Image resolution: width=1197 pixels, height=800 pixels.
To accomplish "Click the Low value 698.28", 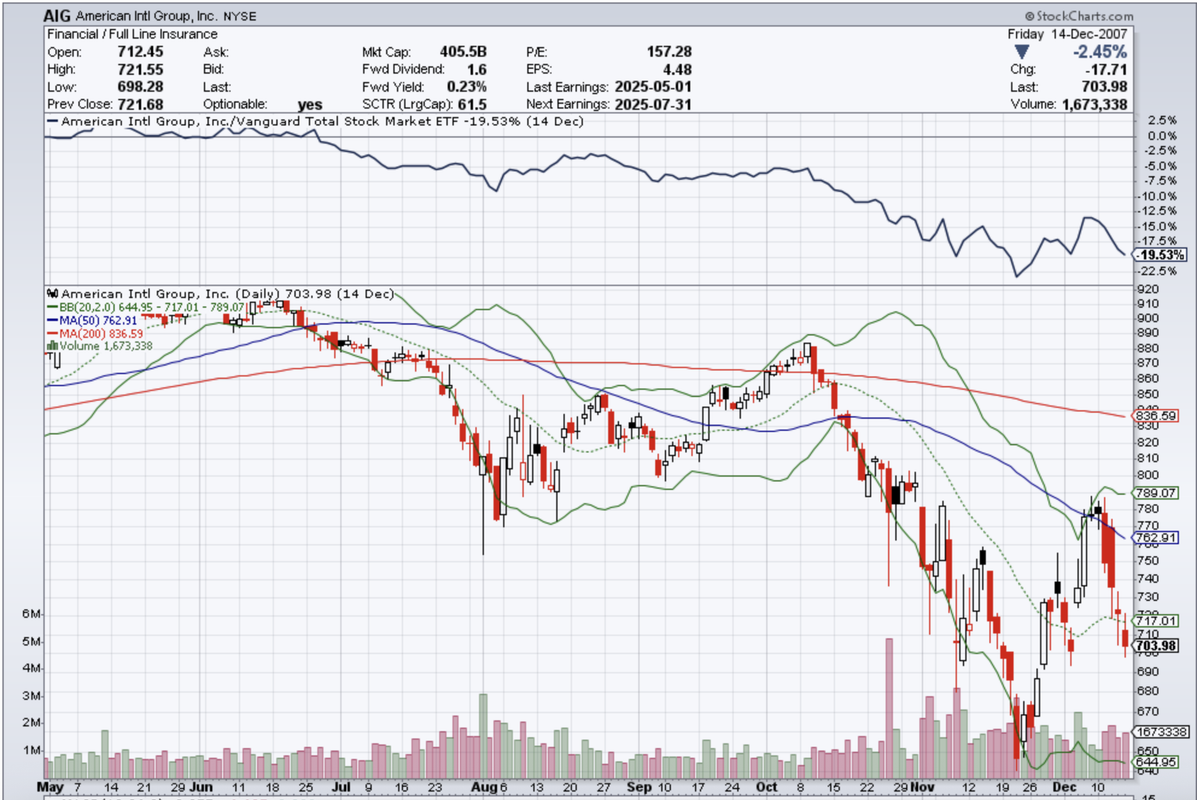I will [x=140, y=87].
